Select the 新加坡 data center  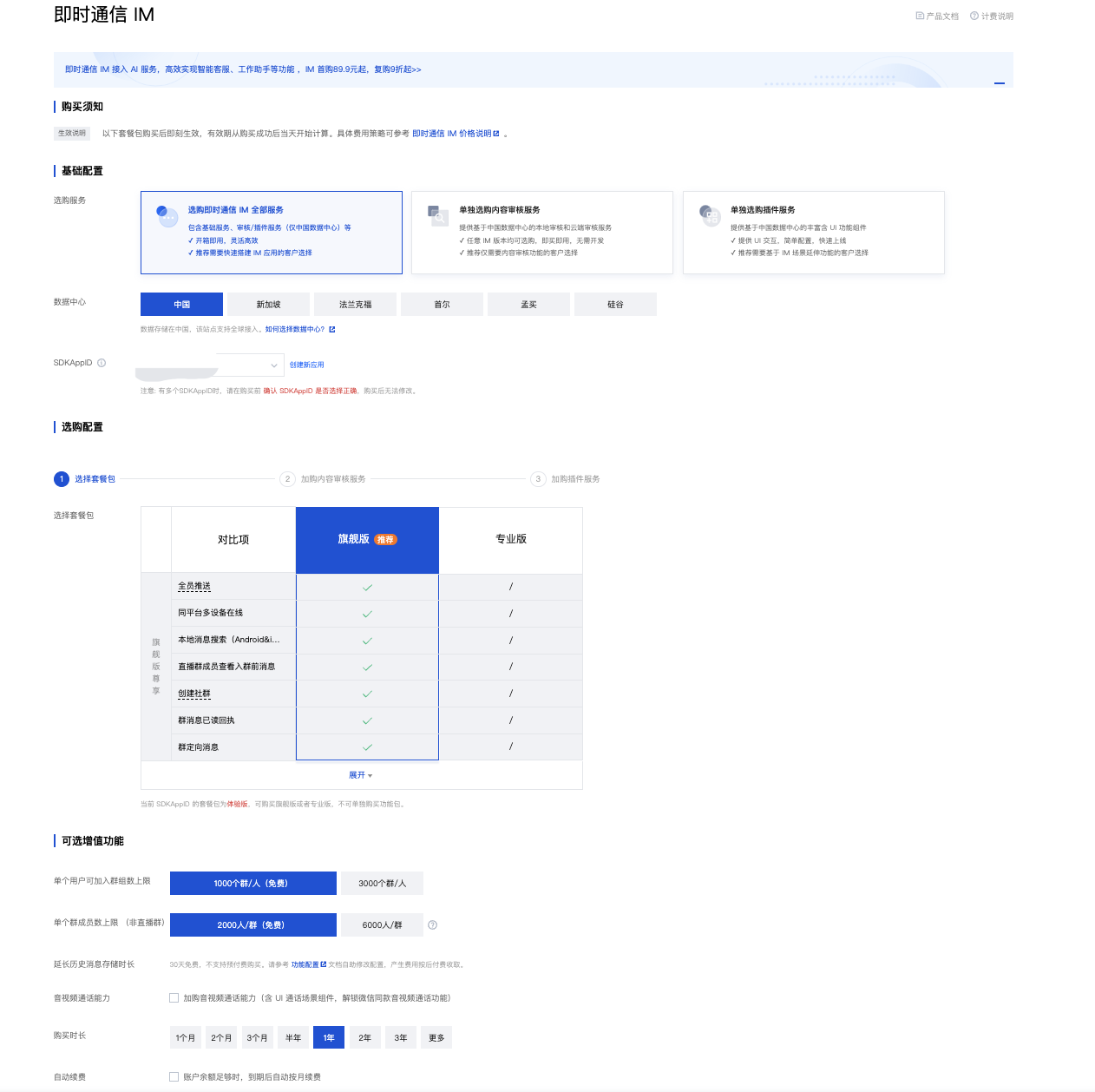click(269, 305)
